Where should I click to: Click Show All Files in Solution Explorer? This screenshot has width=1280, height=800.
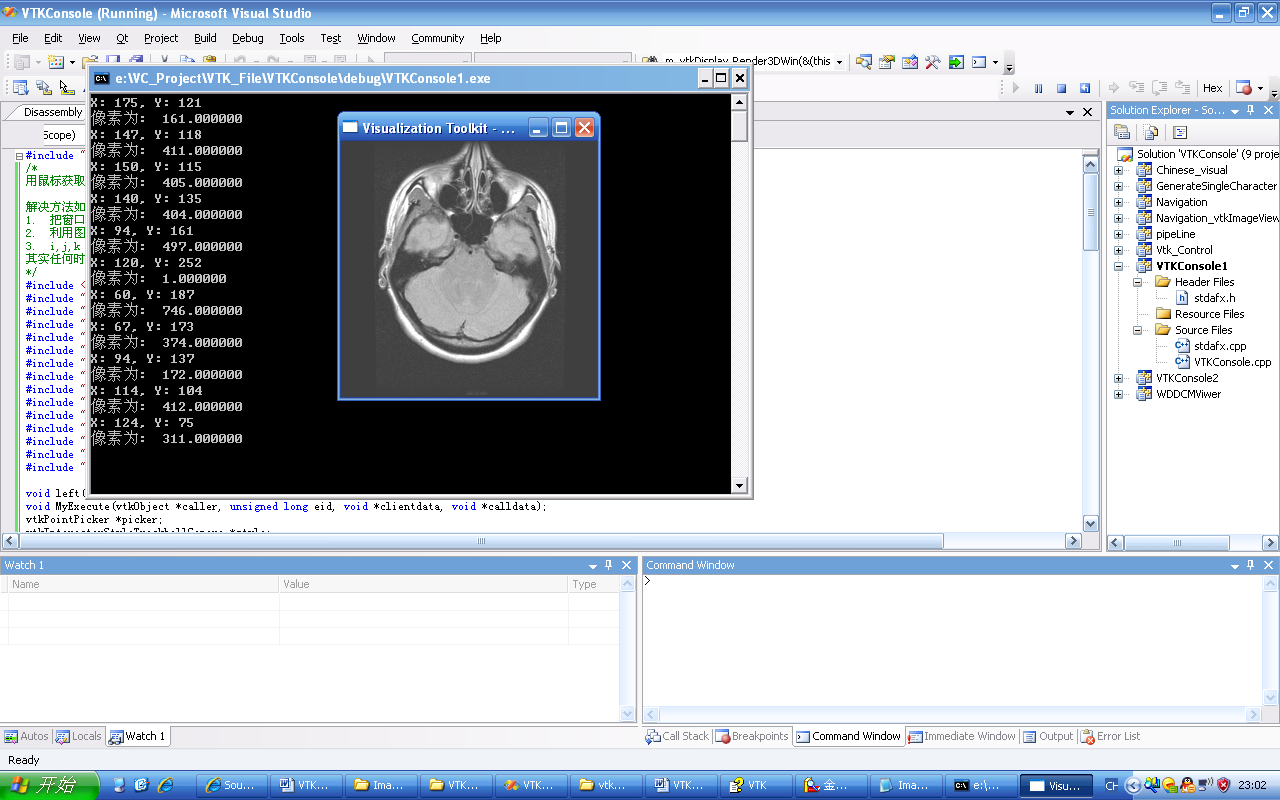click(1151, 132)
